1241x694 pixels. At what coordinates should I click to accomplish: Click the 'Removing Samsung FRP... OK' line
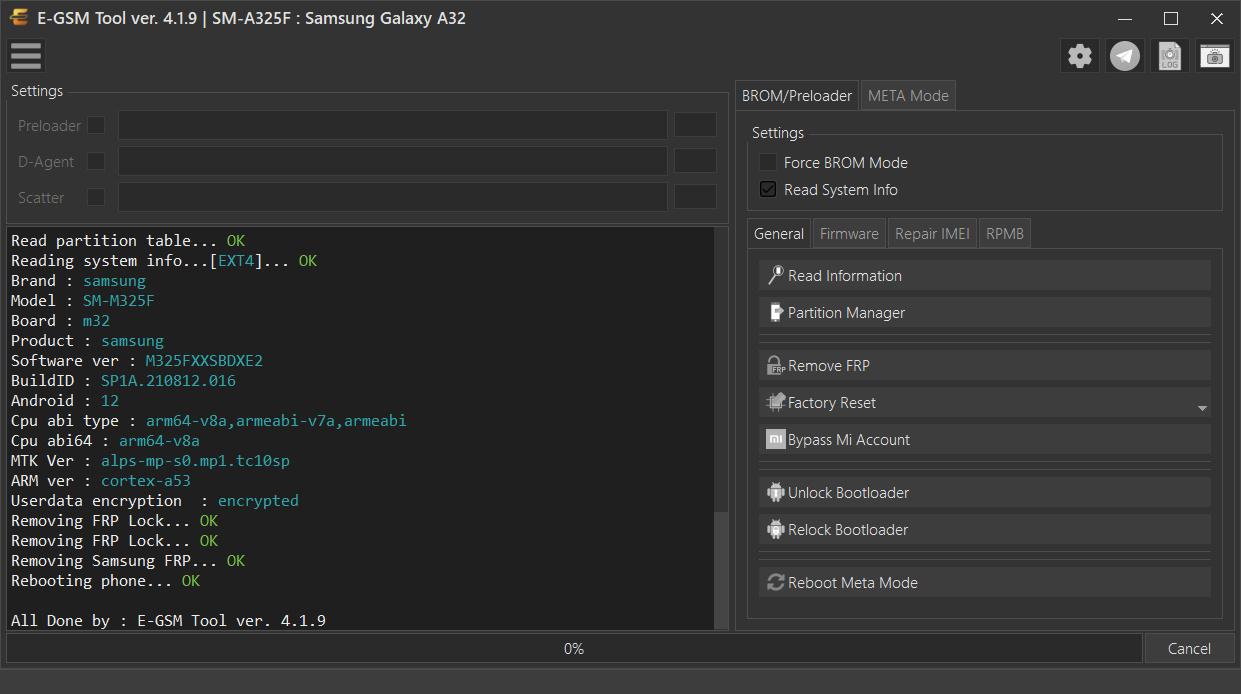(128, 560)
